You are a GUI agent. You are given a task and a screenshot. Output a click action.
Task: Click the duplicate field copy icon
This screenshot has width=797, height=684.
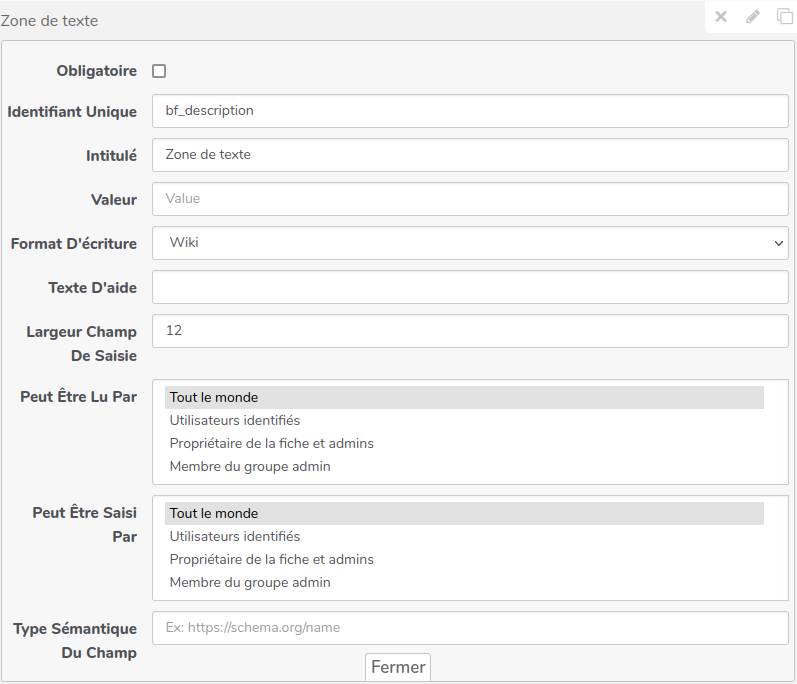tap(784, 17)
